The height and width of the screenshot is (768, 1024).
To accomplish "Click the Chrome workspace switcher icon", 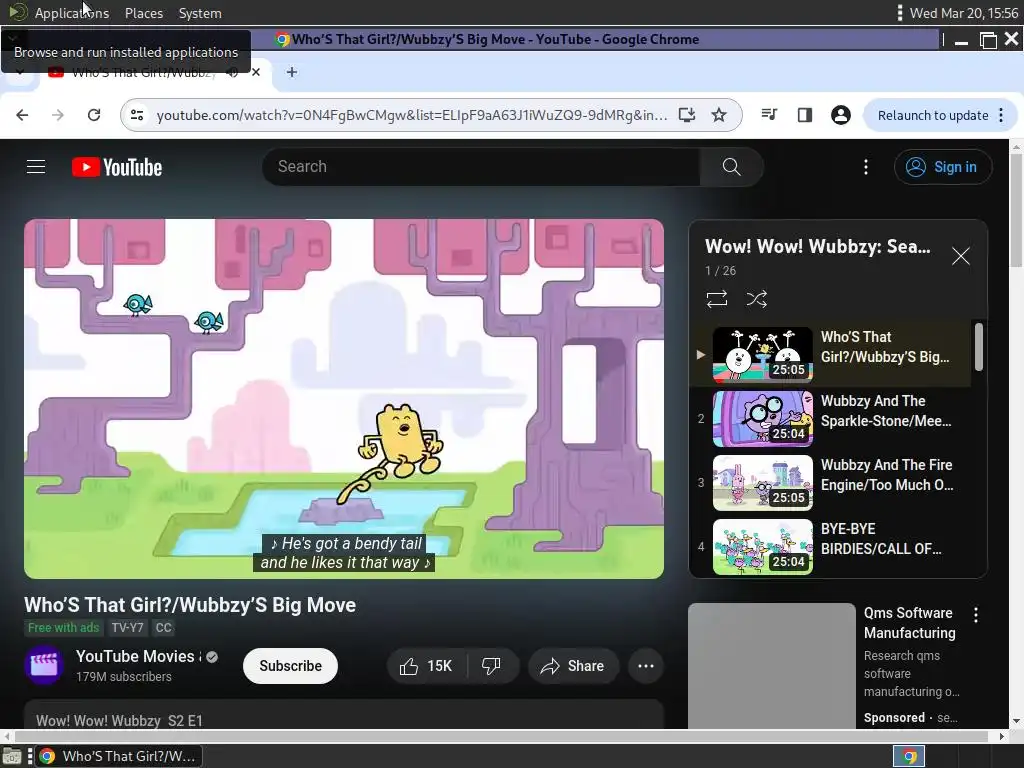I will [x=909, y=756].
